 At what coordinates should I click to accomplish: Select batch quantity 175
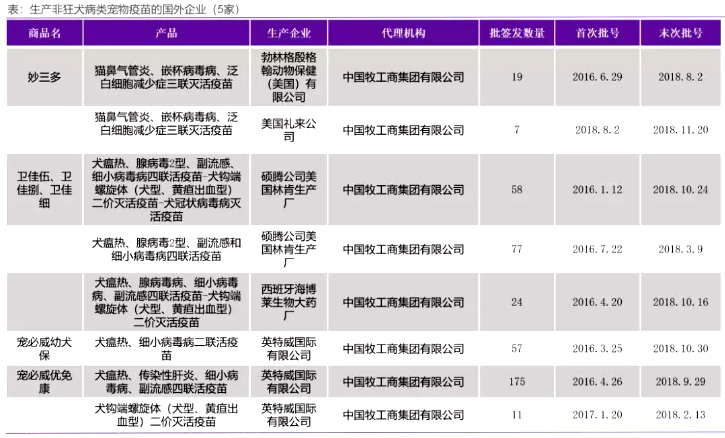click(517, 382)
